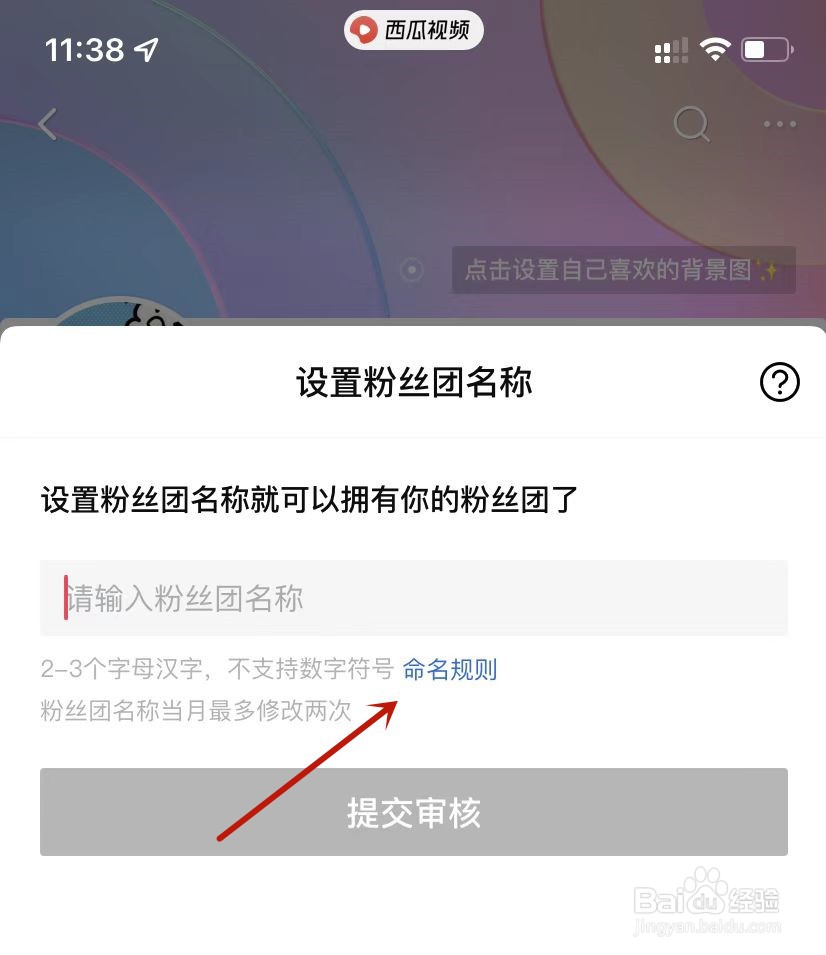This screenshot has width=826, height=955.
Task: Tap the circle icon left of background tip
Action: click(x=412, y=269)
